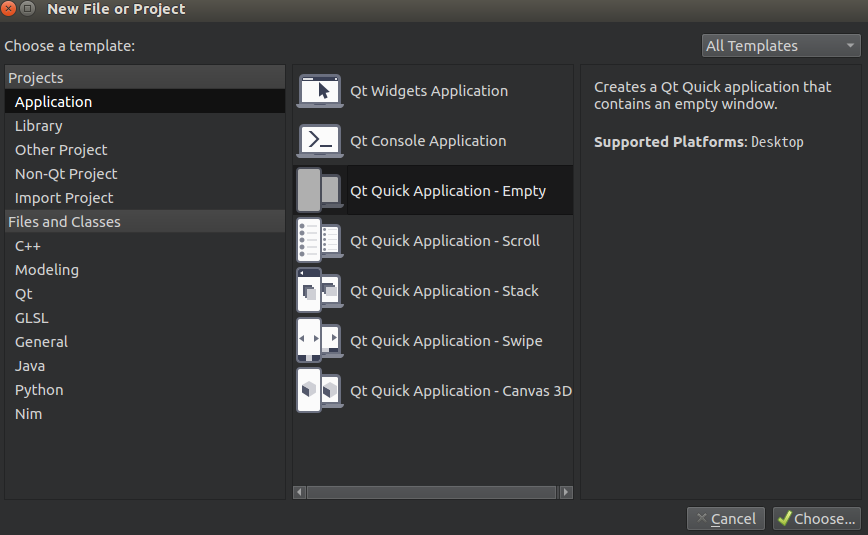Select Qt Widgets Application template text
This screenshot has width=868, height=535.
click(x=429, y=91)
